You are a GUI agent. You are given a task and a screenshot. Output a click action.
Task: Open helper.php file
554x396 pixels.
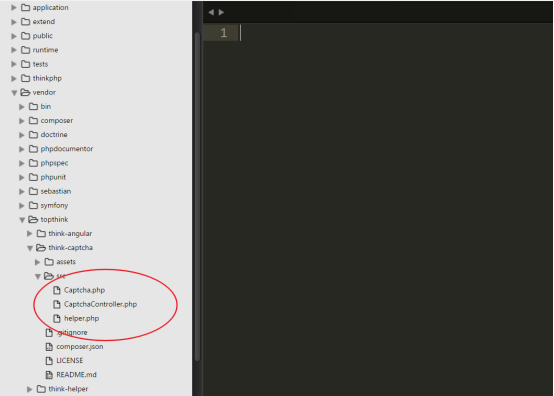pyautogui.click(x=81, y=318)
